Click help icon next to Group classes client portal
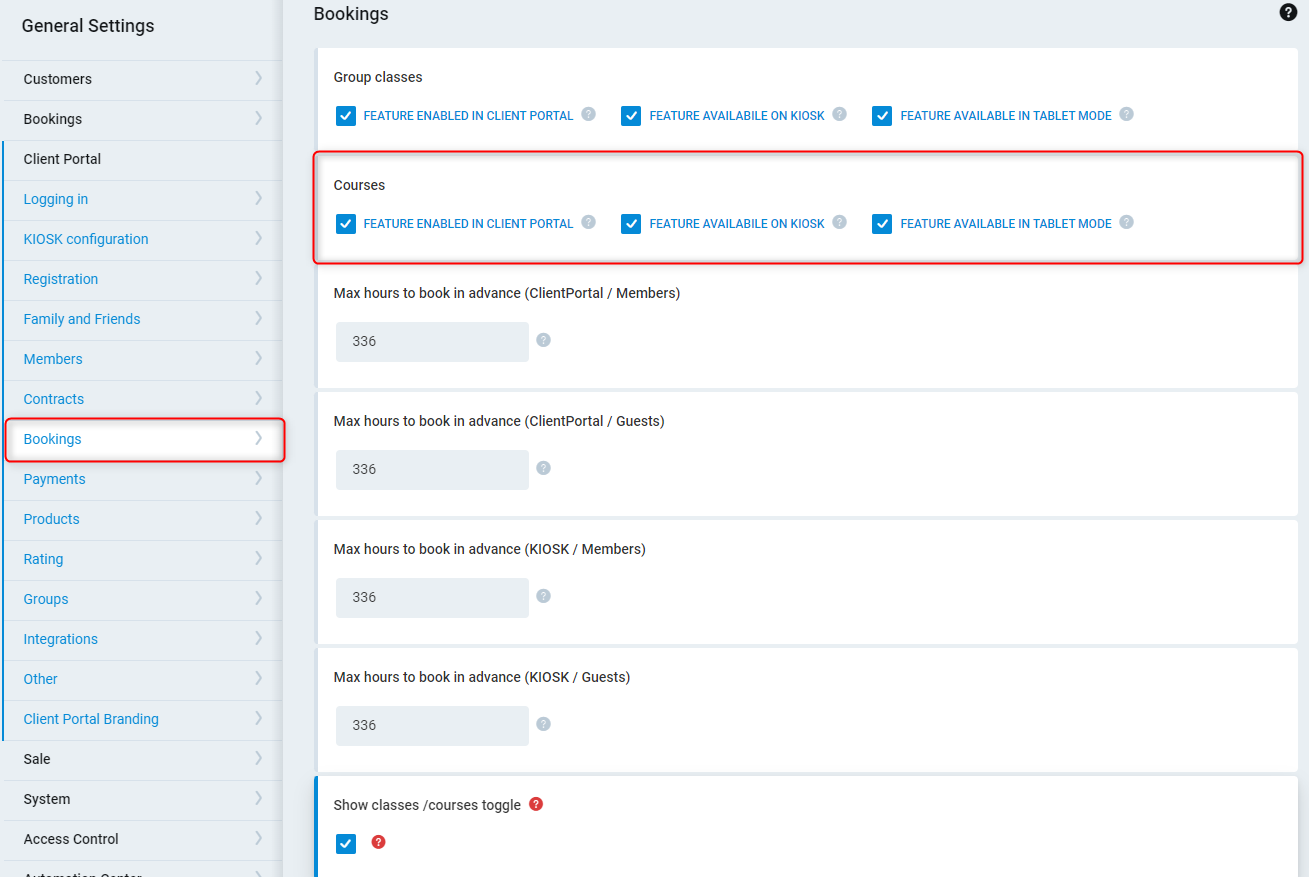Screen dimensions: 1309x877 (589, 114)
